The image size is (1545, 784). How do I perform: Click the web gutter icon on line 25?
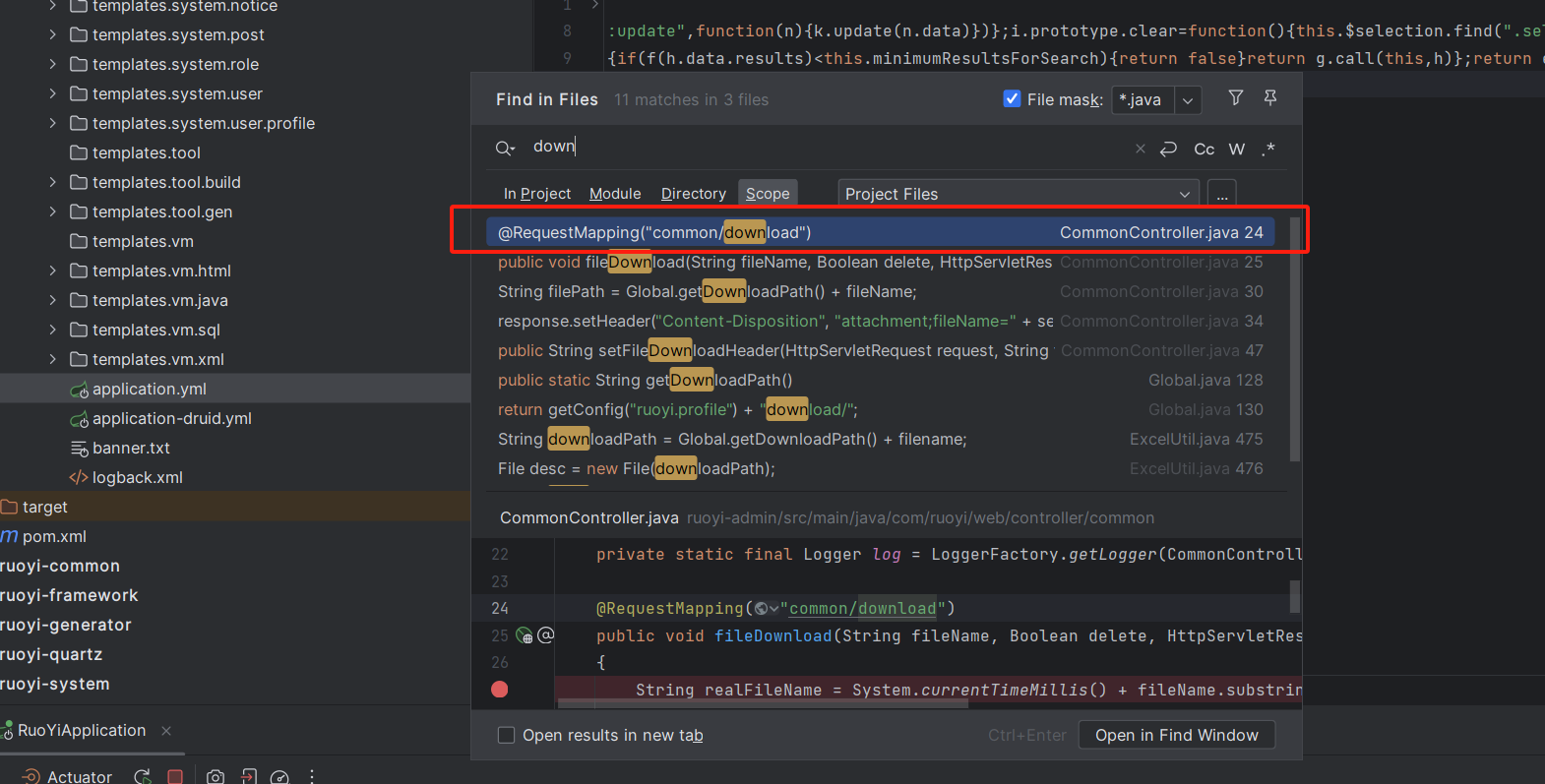pyautogui.click(x=525, y=635)
